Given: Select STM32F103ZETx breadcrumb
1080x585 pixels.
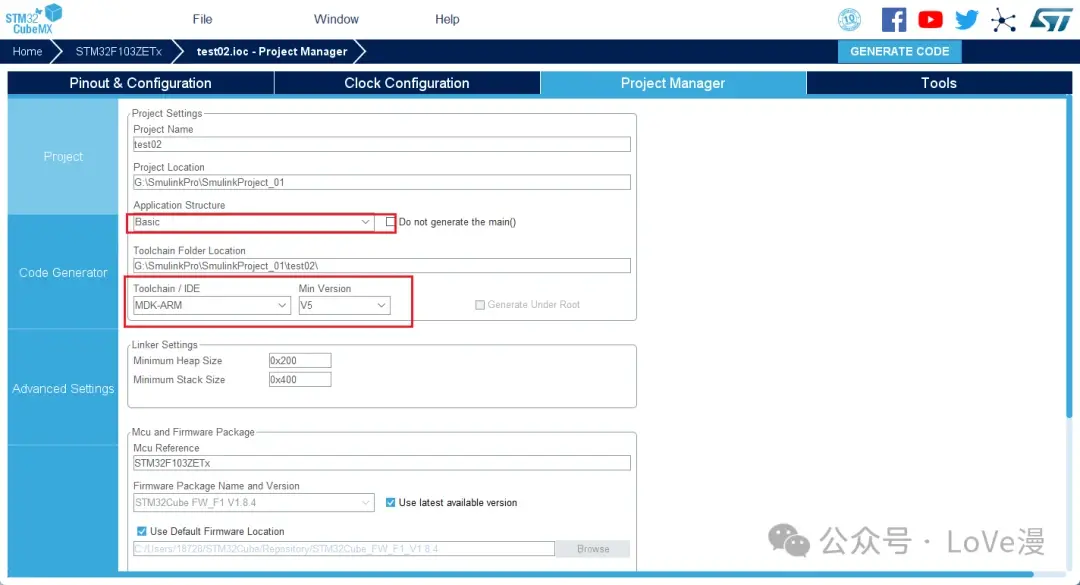Looking at the screenshot, I should click(x=118, y=52).
